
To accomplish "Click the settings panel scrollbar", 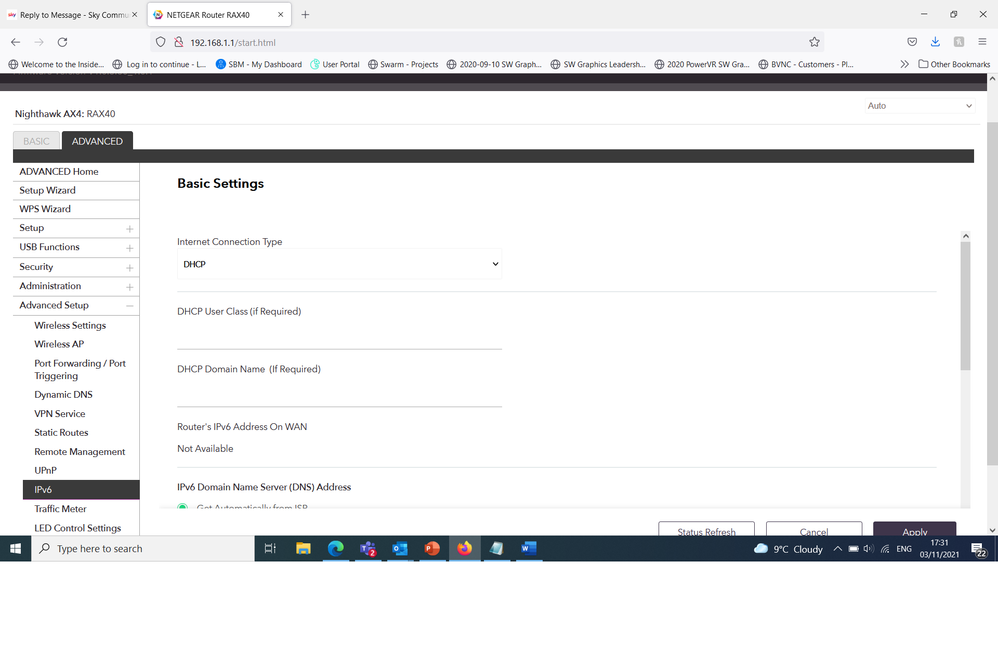I will (966, 306).
